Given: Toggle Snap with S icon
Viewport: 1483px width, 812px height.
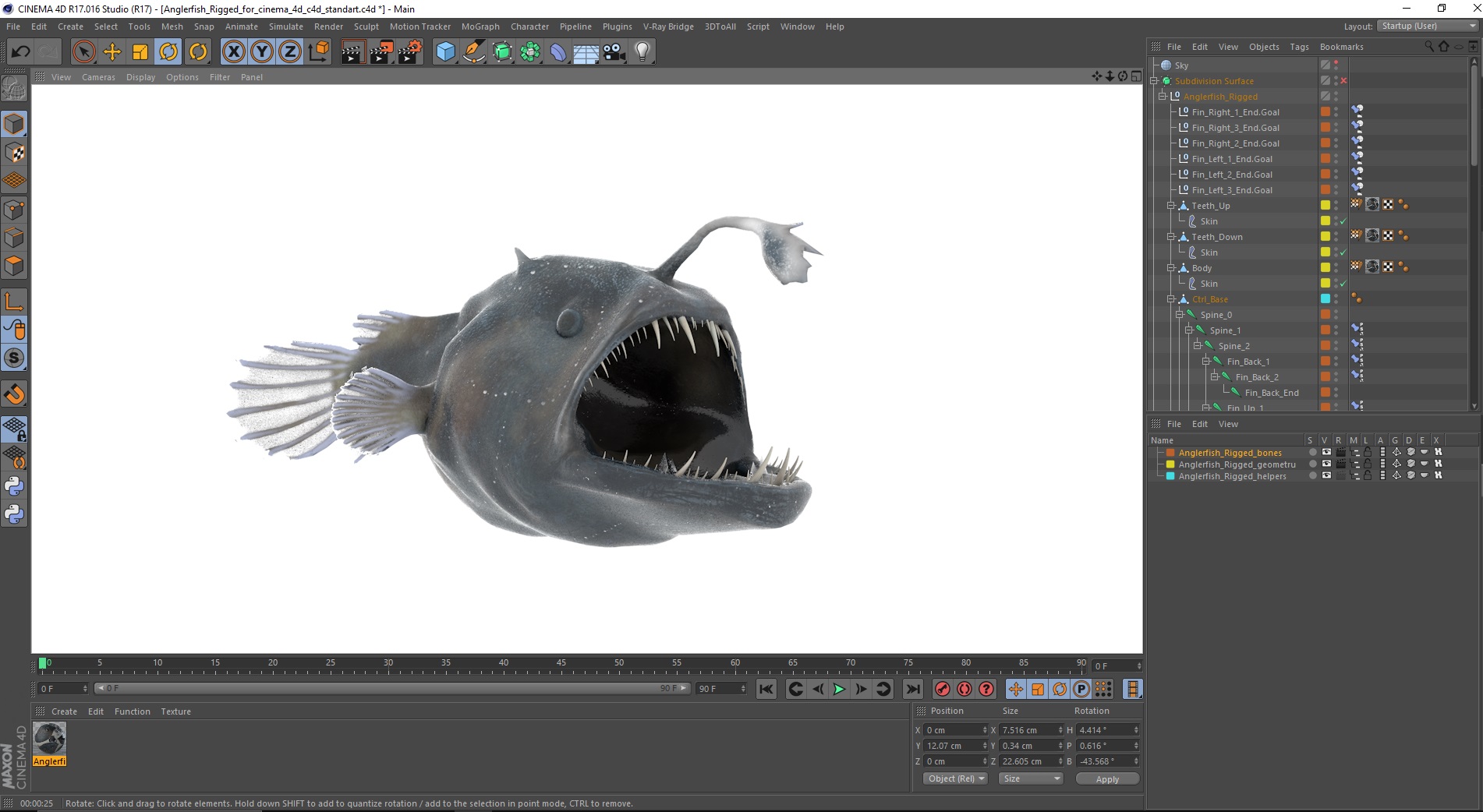Looking at the screenshot, I should pos(14,358).
